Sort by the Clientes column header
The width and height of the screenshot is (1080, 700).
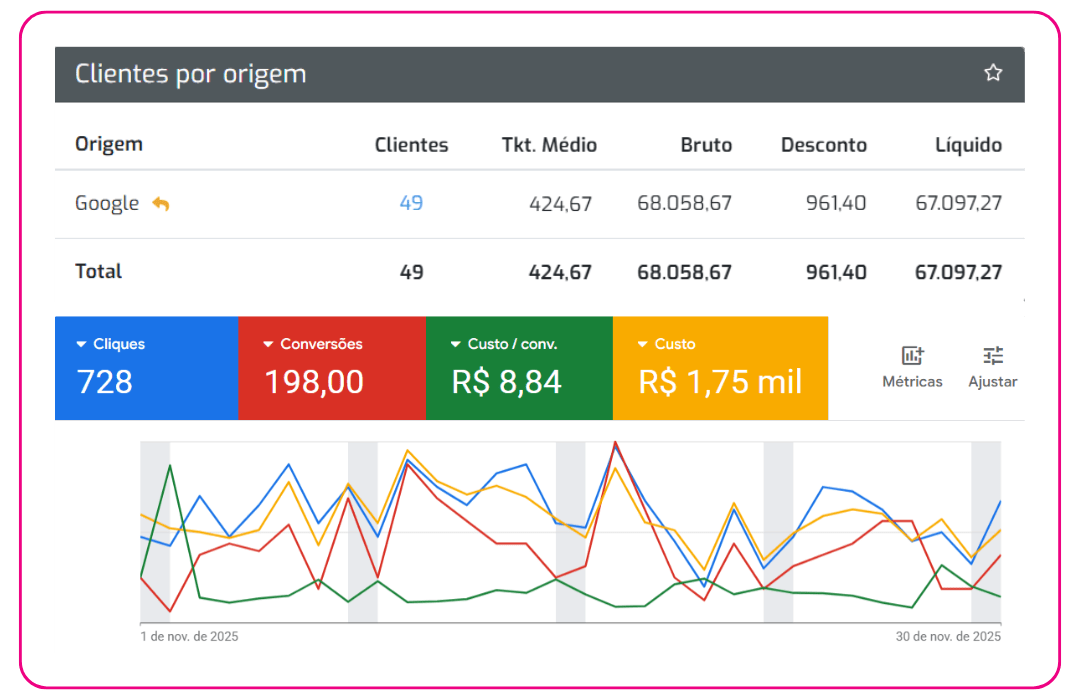(411, 145)
